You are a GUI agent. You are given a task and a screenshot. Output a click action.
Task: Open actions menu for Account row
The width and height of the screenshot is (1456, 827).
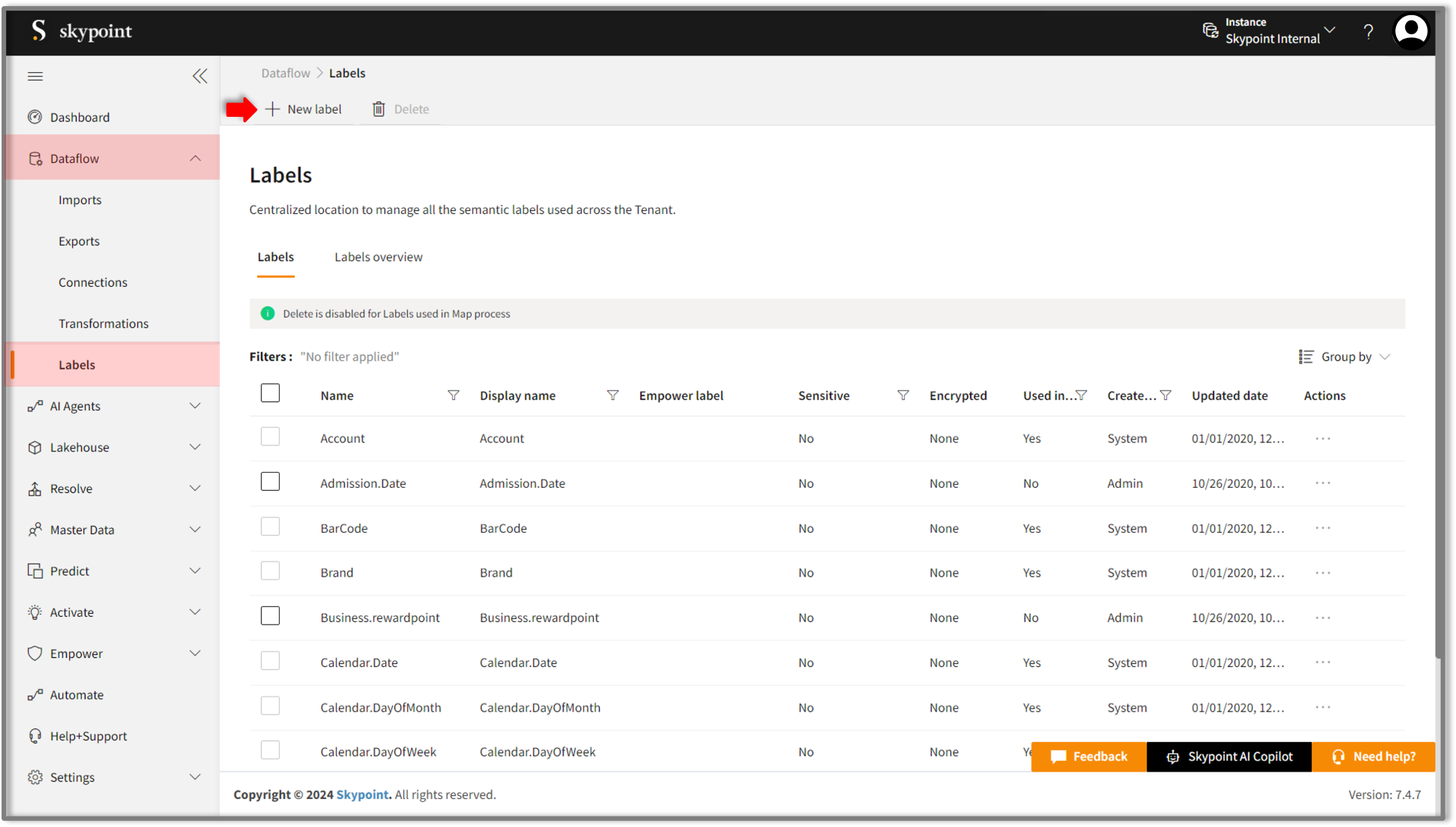pos(1323,439)
